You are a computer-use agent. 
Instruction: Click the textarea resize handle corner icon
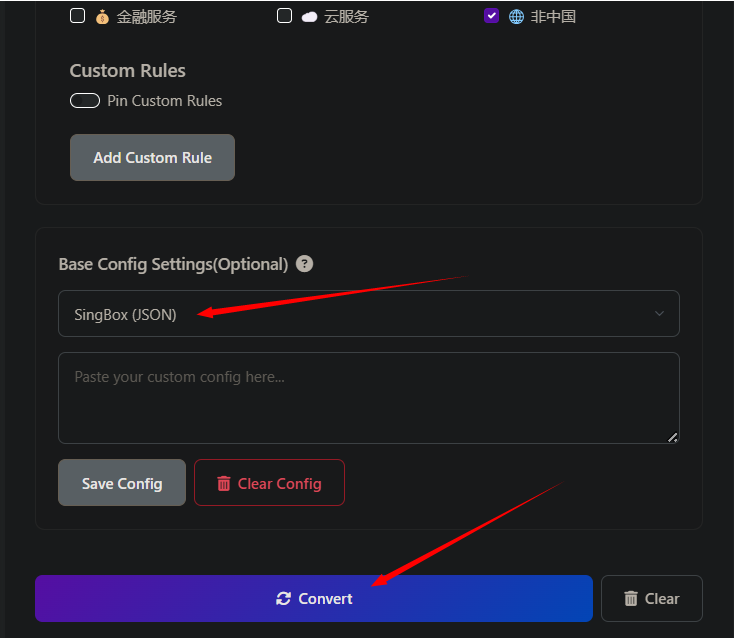tap(673, 437)
